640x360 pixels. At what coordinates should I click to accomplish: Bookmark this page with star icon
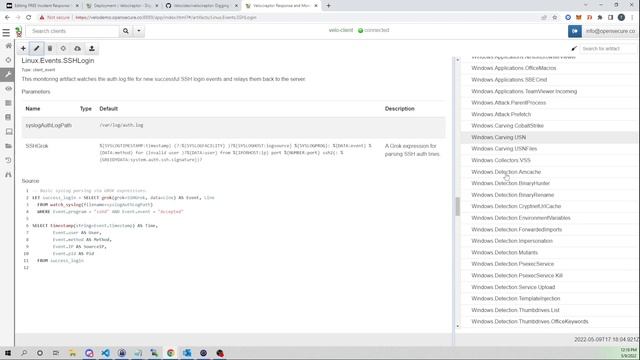(555, 18)
